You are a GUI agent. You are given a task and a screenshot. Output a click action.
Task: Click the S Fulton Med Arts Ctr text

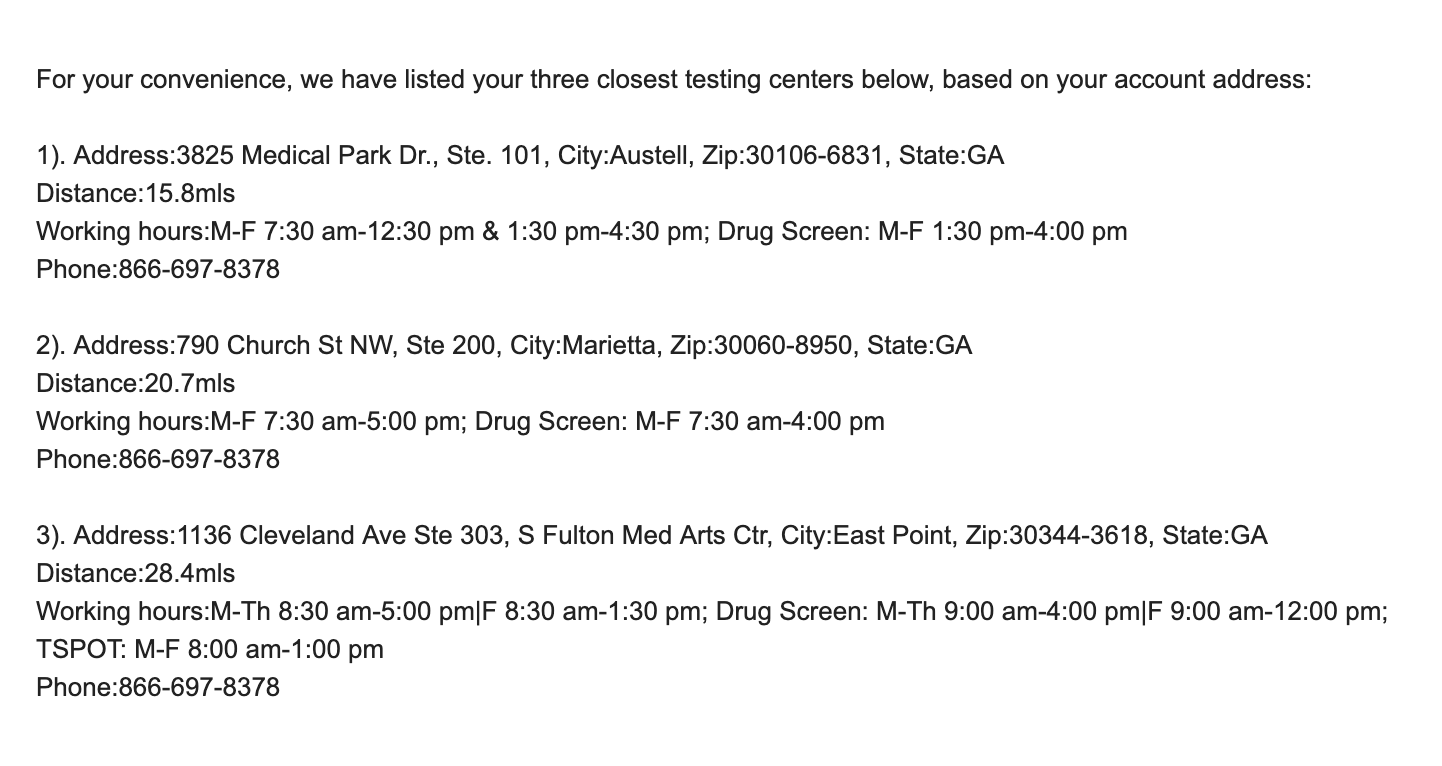tap(639, 535)
